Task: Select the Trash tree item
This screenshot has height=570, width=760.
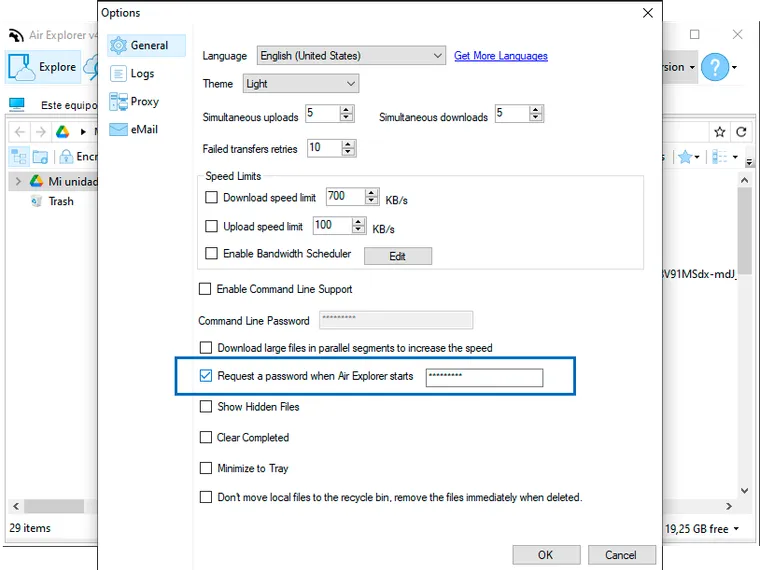Action: (61, 202)
